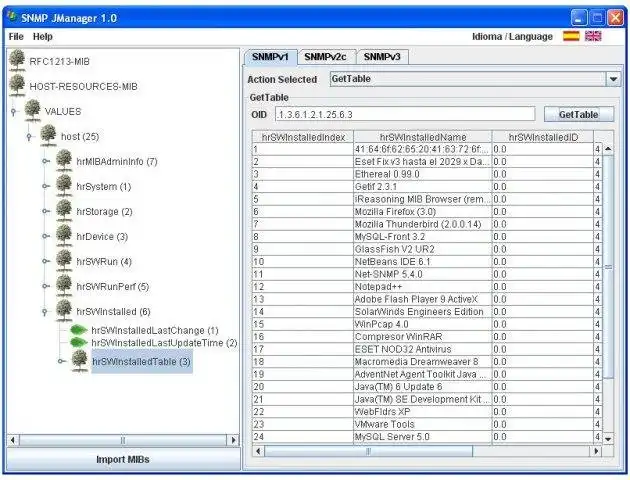Click the hrSystem tree icon
The height and width of the screenshot is (480, 630).
pos(64,186)
